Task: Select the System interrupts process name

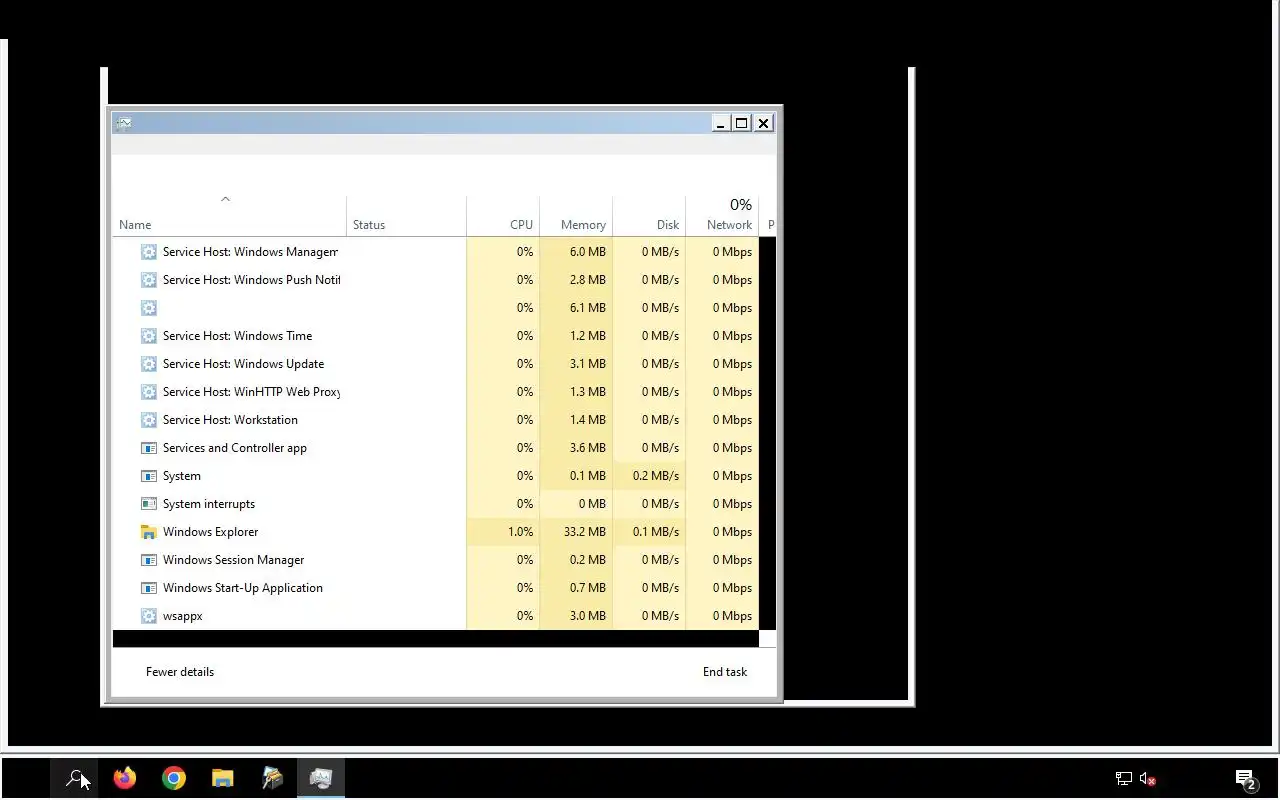Action: (x=209, y=504)
